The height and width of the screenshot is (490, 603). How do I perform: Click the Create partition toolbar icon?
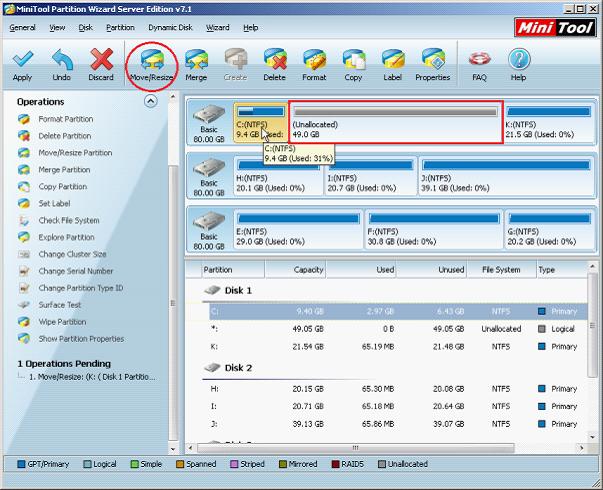[x=235, y=65]
